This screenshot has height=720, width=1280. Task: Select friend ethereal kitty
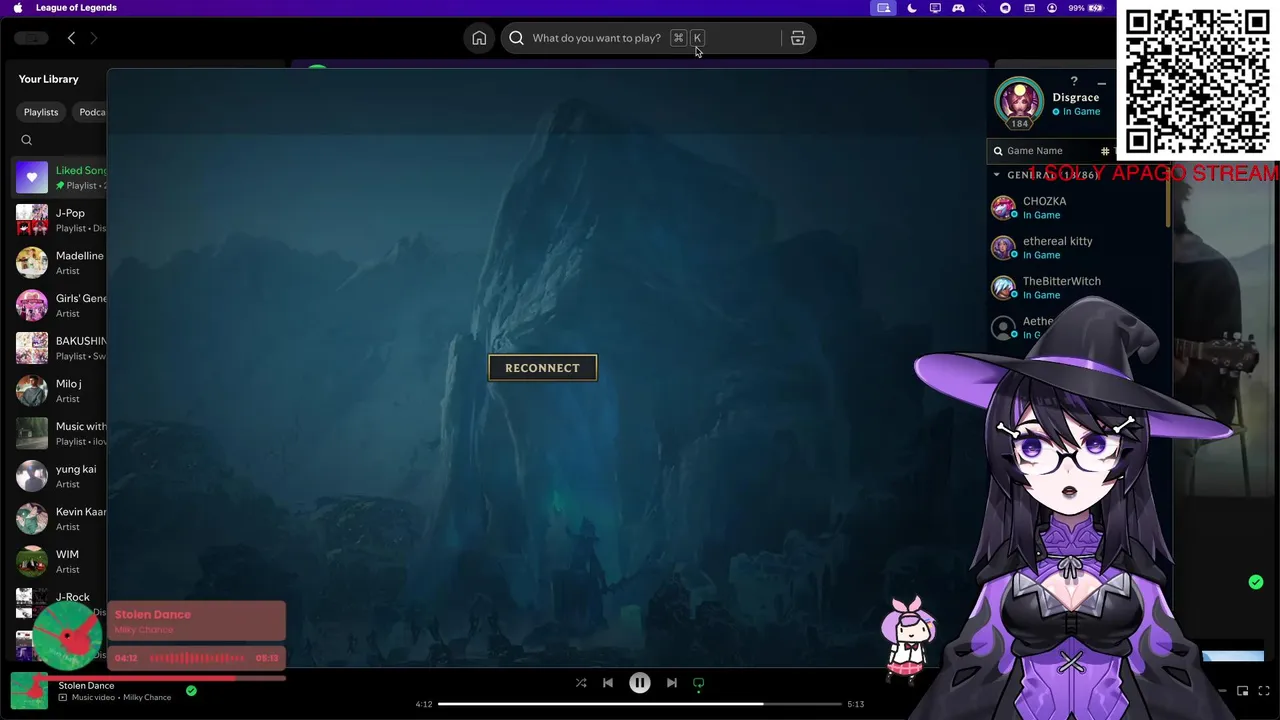pyautogui.click(x=1078, y=248)
